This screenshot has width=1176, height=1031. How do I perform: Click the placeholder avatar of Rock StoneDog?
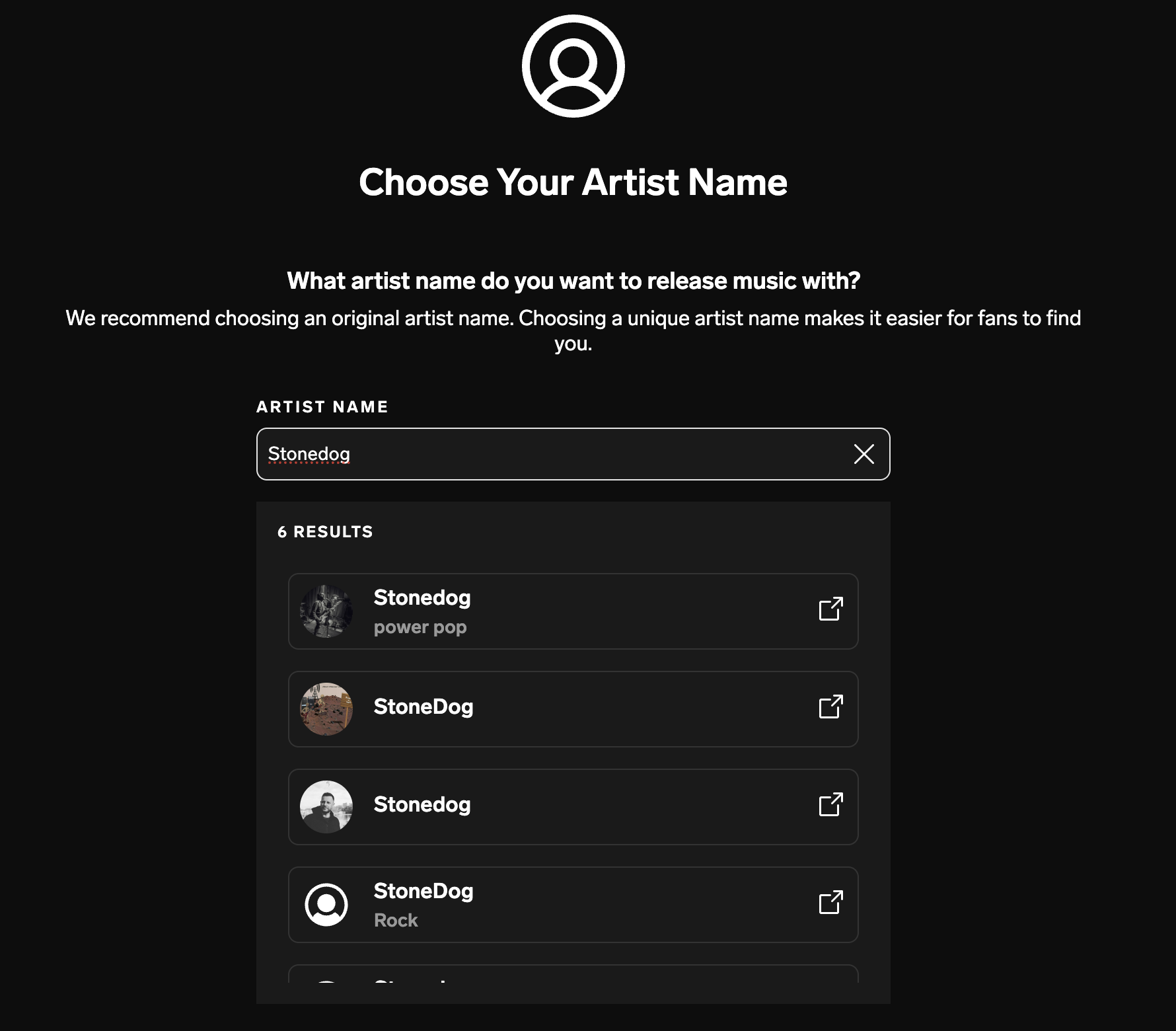[x=326, y=904]
